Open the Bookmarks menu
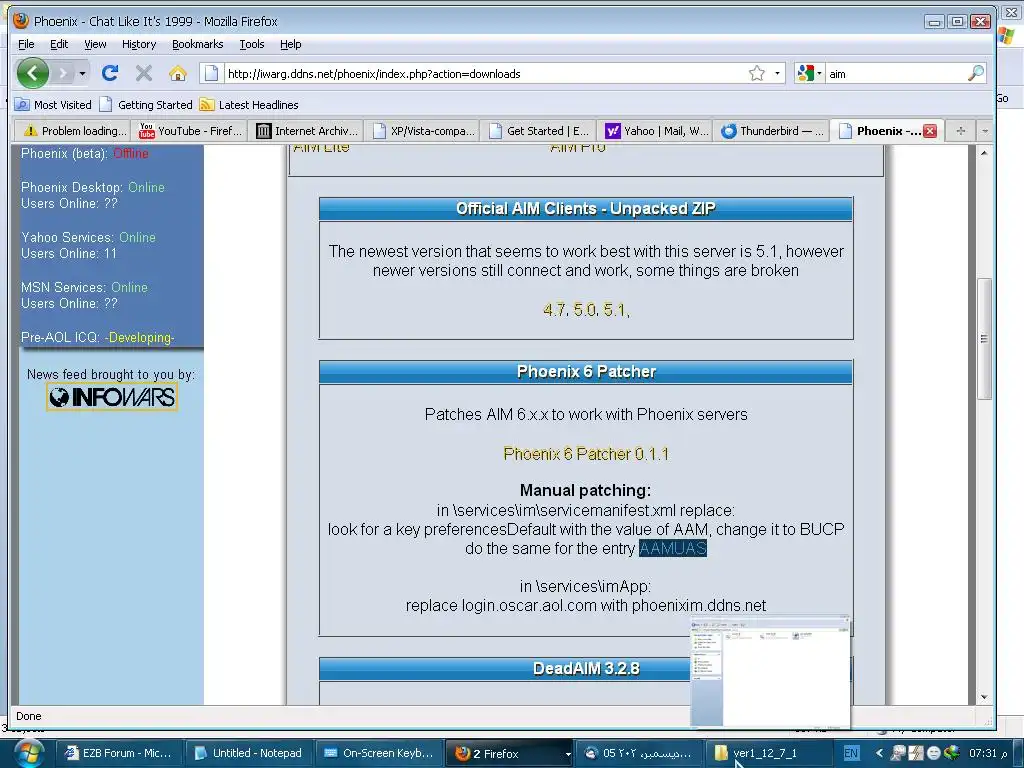 click(198, 44)
